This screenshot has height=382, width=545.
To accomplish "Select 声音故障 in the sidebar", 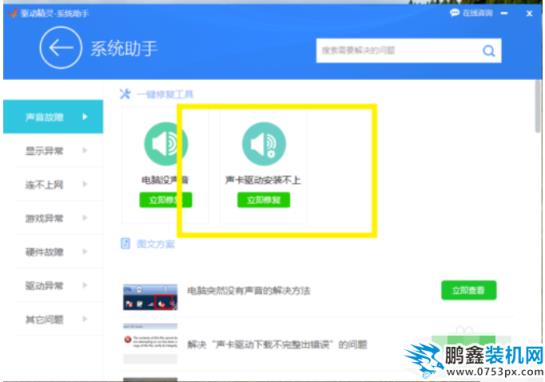I will (x=53, y=117).
